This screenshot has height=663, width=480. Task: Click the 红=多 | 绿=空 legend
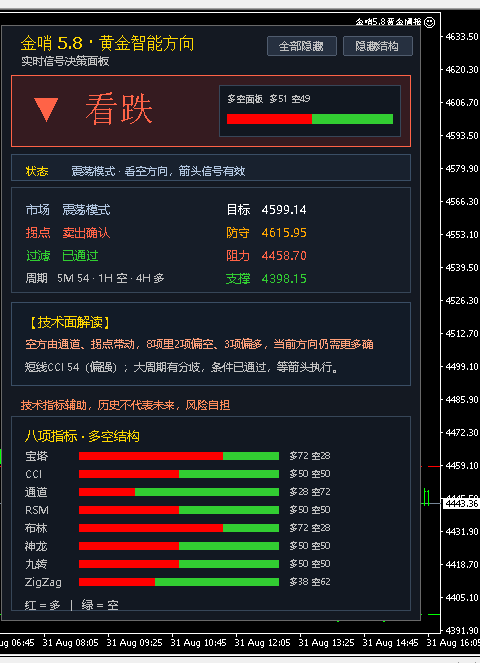[71, 605]
